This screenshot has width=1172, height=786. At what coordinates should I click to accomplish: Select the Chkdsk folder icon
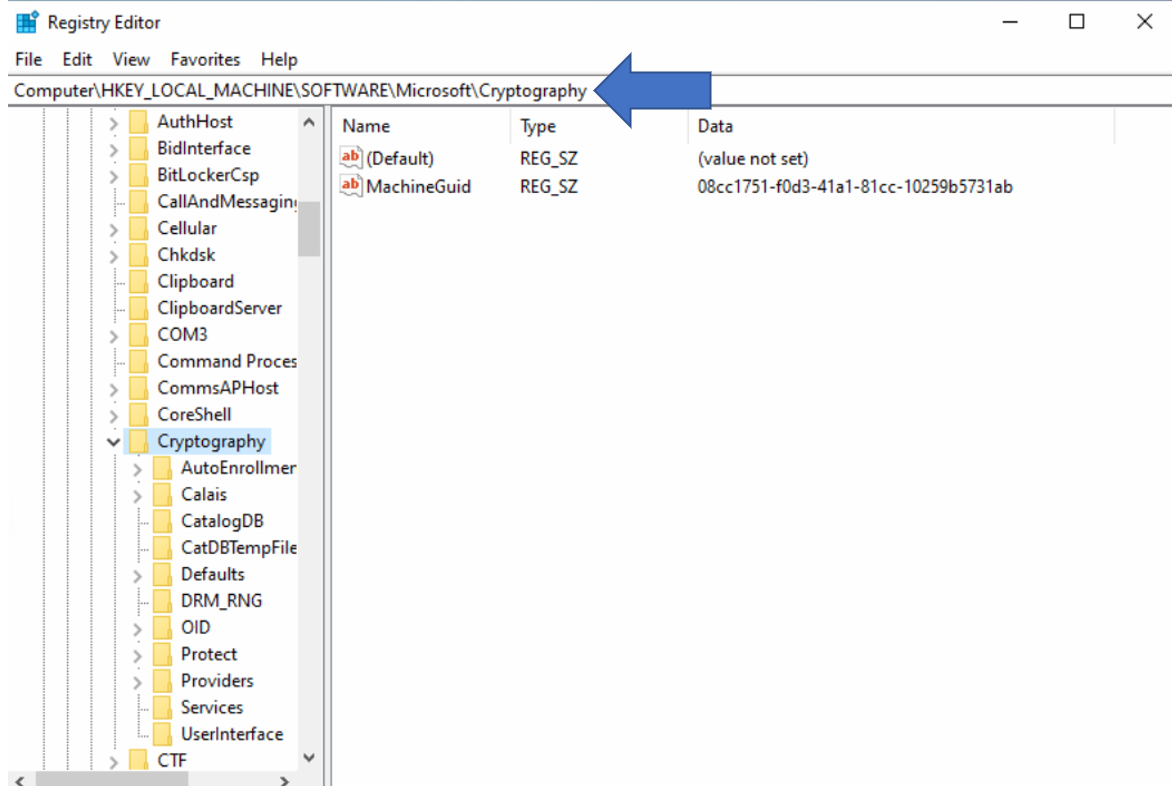[138, 255]
